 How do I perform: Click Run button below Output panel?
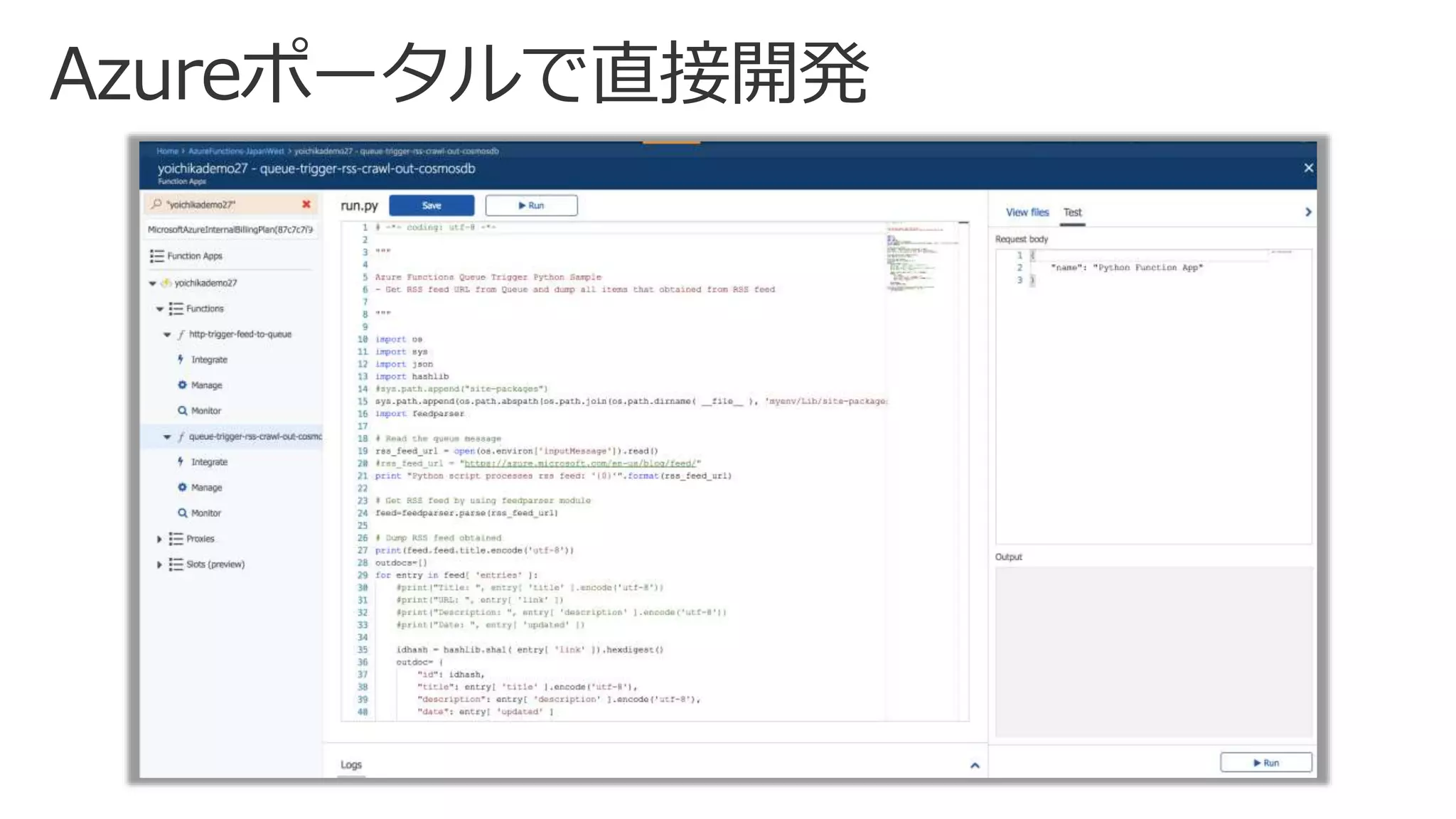coord(1265,762)
